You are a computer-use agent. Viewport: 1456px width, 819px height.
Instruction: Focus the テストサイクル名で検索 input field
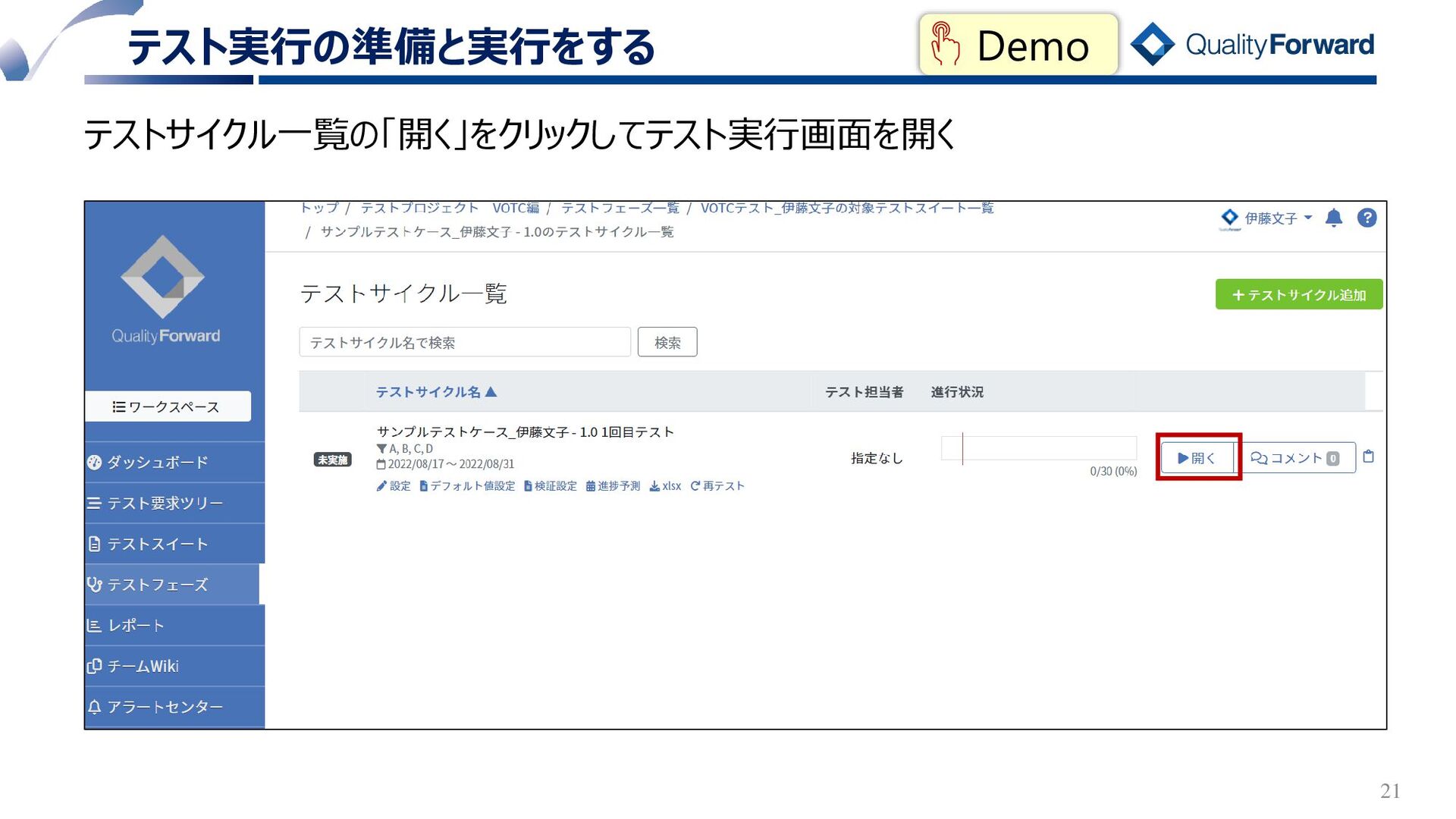coord(464,343)
